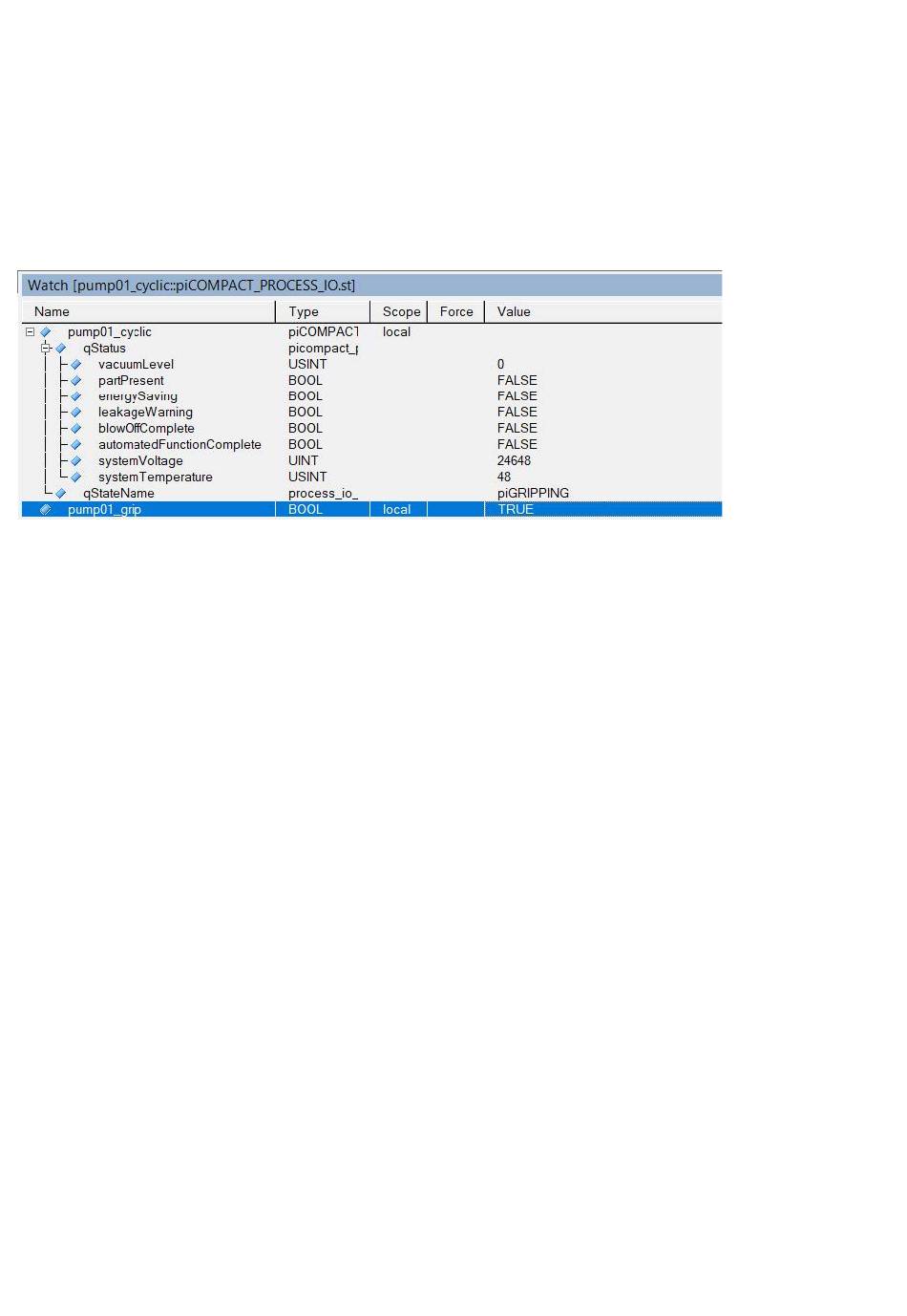Click the BOOL type of pump01_grip

coord(306,510)
